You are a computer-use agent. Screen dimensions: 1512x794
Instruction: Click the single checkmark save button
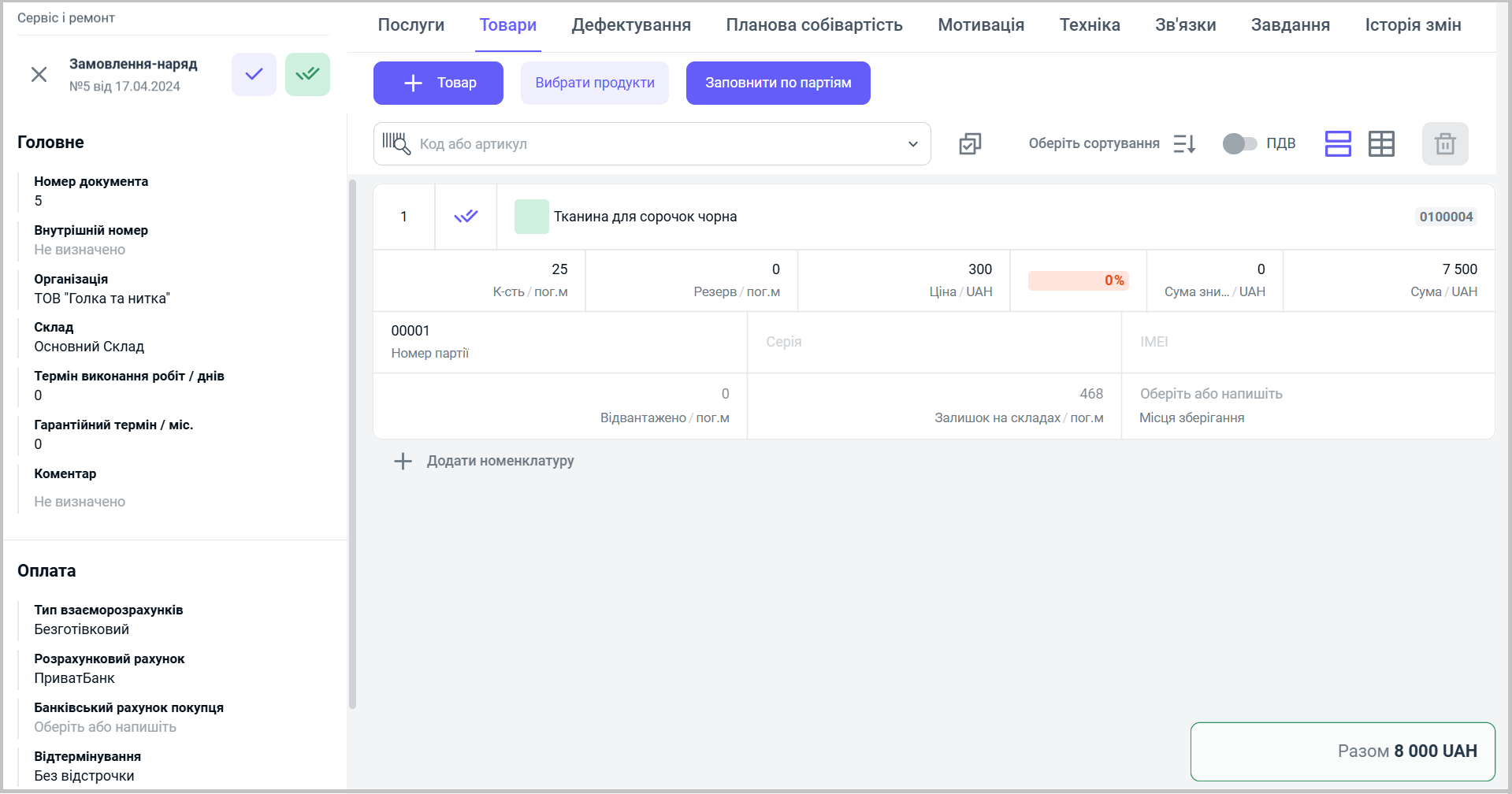[x=254, y=75]
